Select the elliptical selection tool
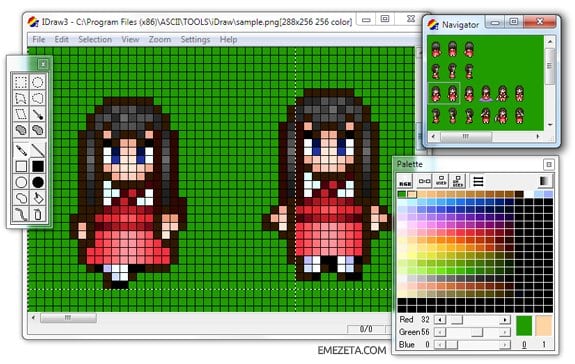This screenshot has height=364, width=575. tap(37, 82)
